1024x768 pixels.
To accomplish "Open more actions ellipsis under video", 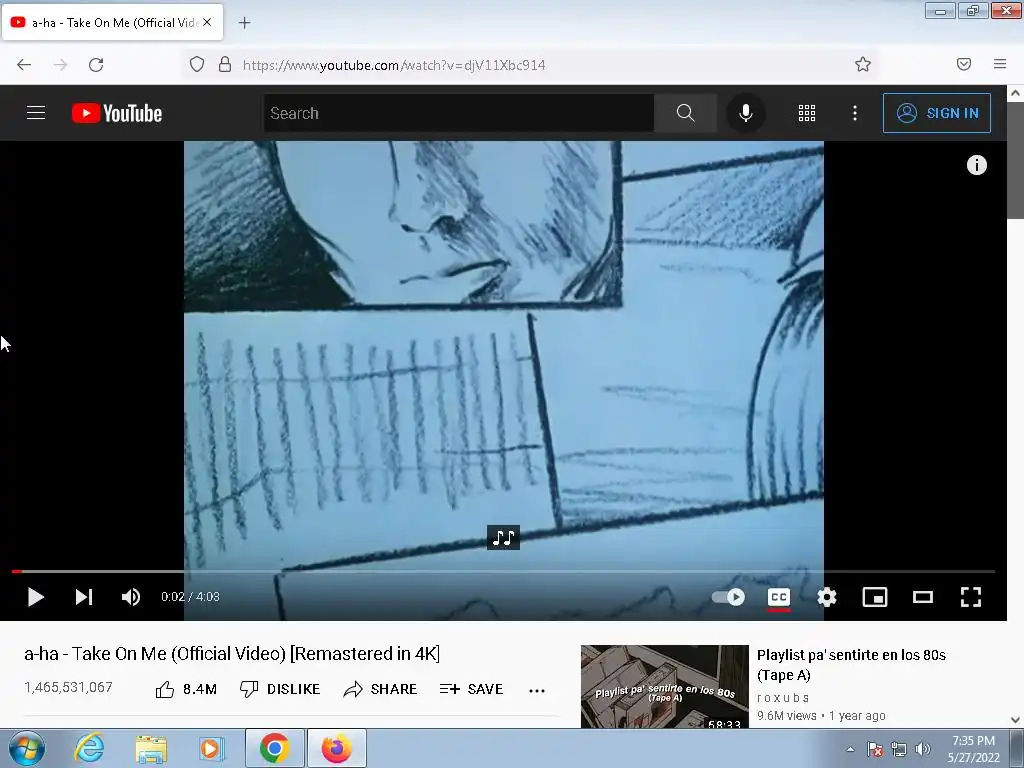I will (x=537, y=690).
